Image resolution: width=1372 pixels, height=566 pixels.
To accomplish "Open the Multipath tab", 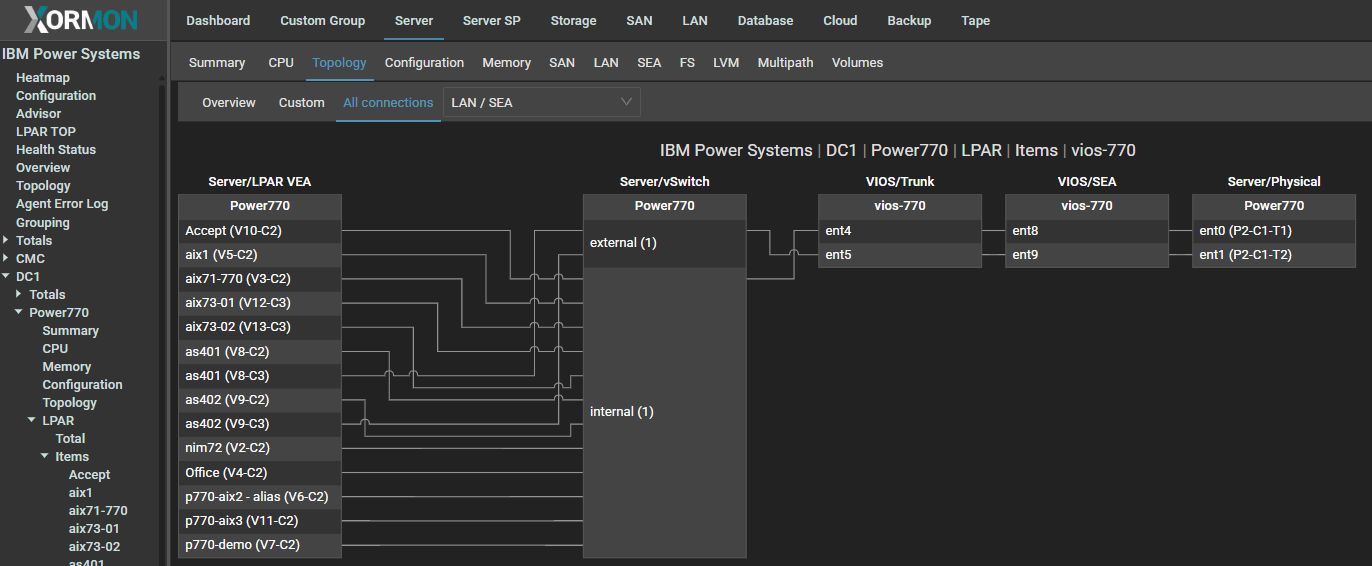I will click(785, 62).
